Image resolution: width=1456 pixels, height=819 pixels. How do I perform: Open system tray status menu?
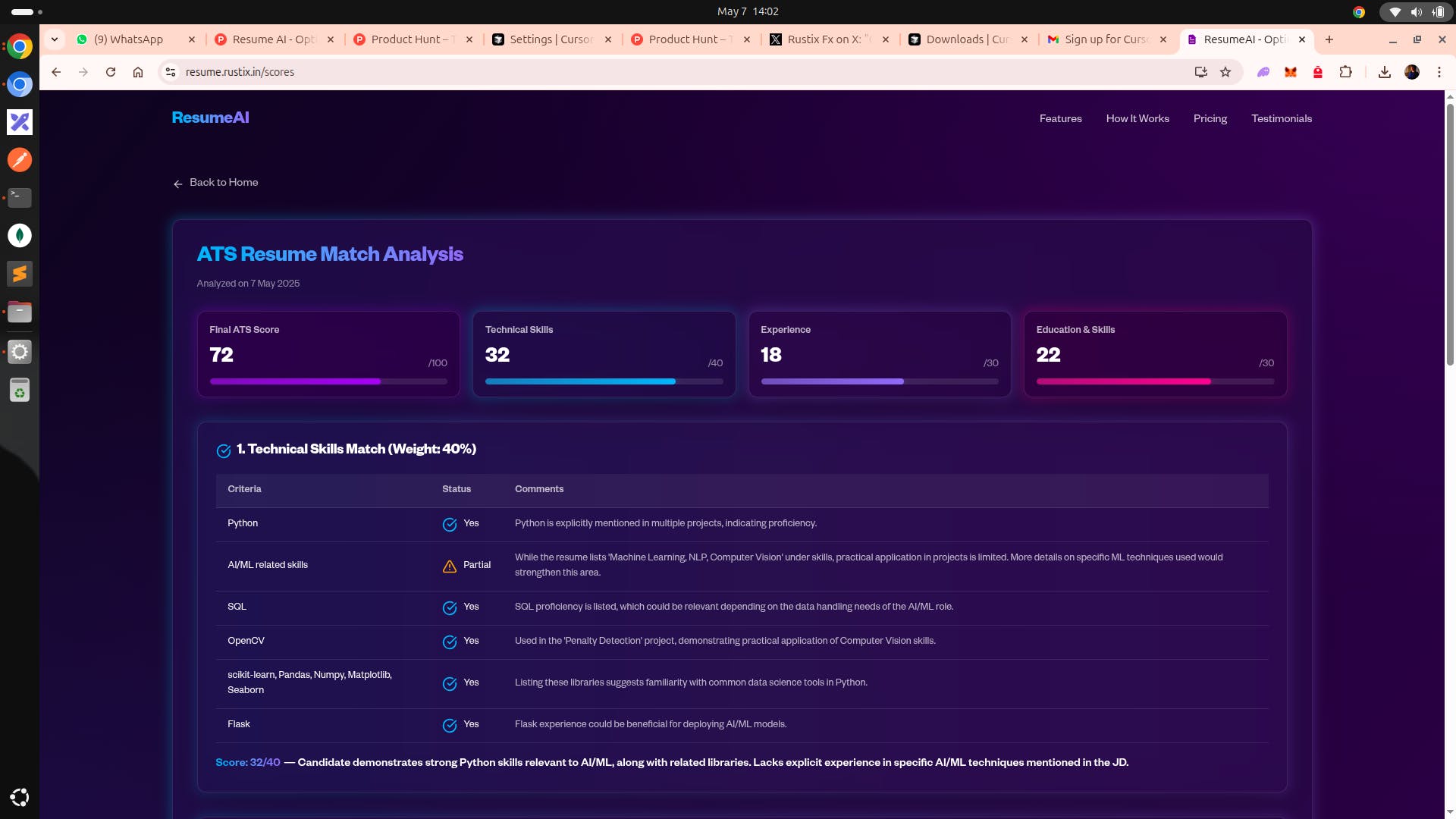click(x=1415, y=11)
